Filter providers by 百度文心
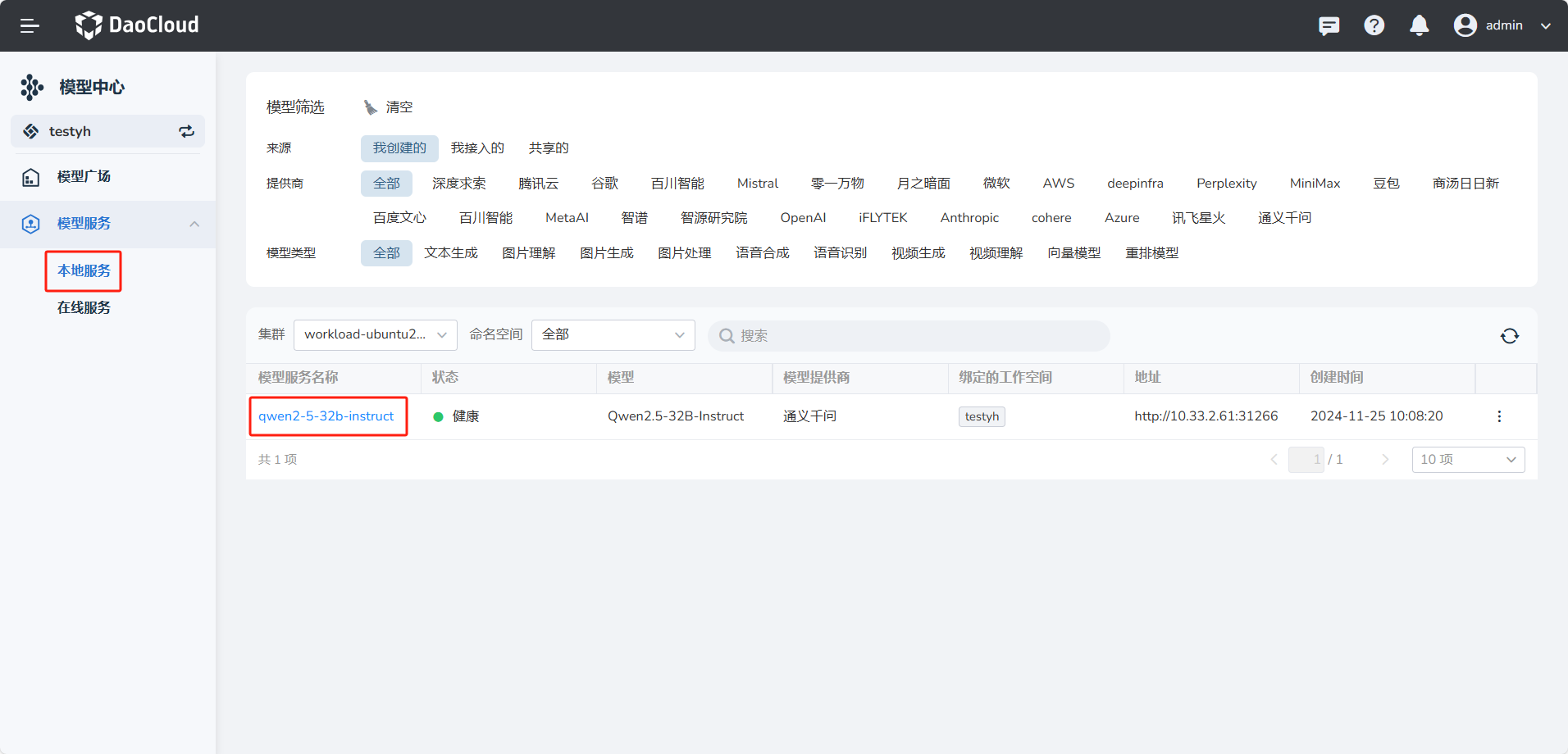This screenshot has width=1568, height=754. click(399, 218)
